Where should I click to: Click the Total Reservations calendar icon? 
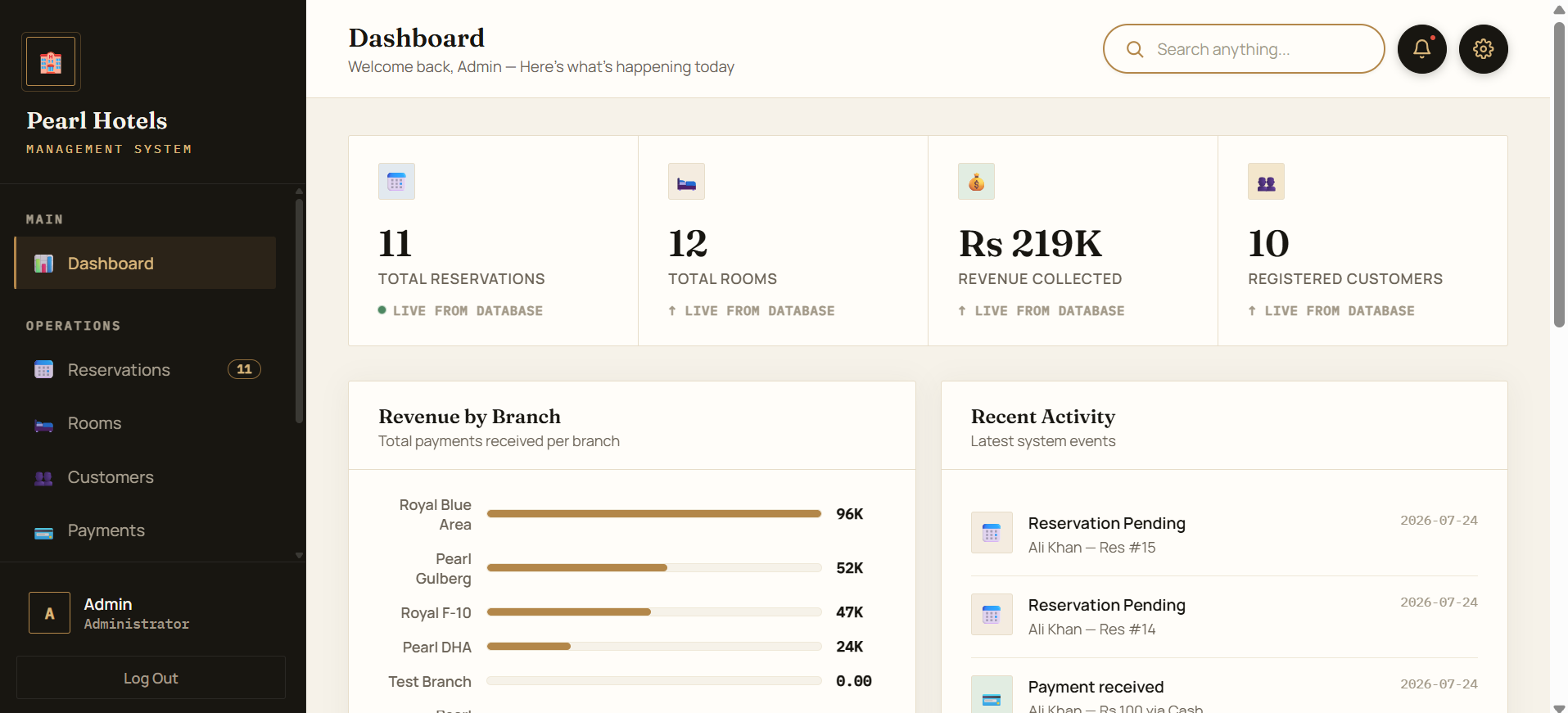(396, 182)
